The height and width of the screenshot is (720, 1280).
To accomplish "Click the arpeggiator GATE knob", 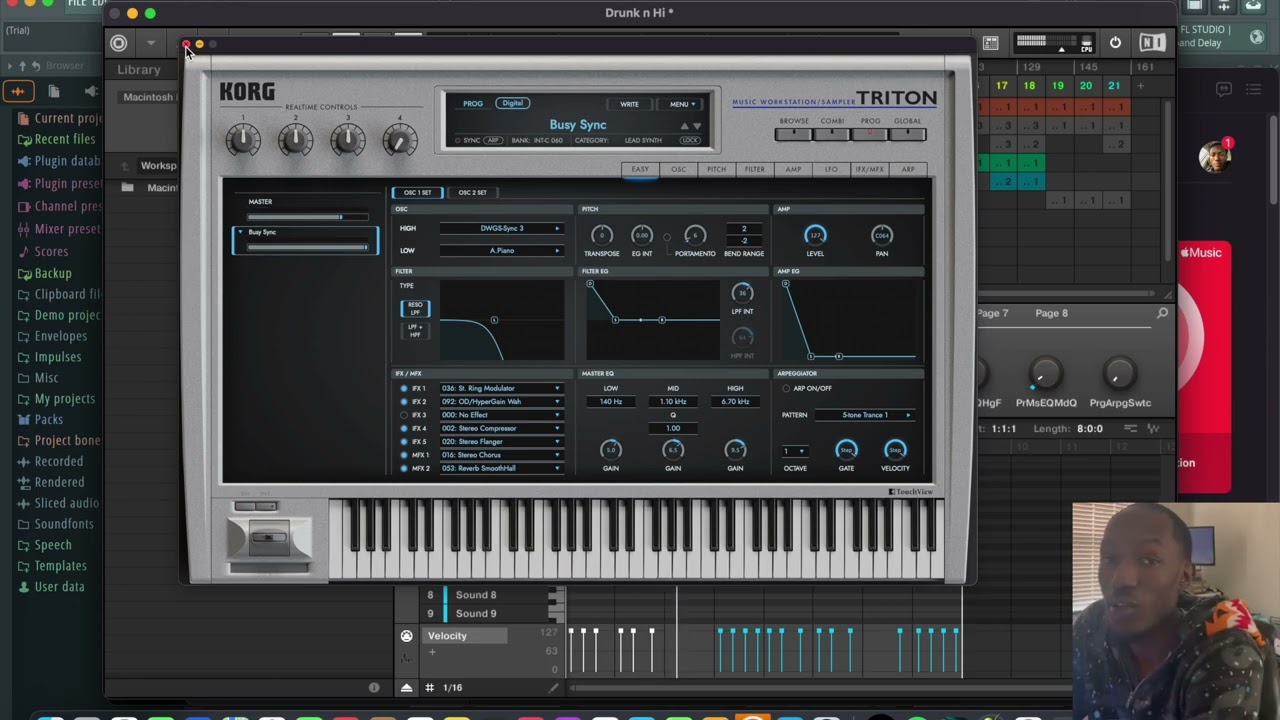I will click(x=846, y=450).
